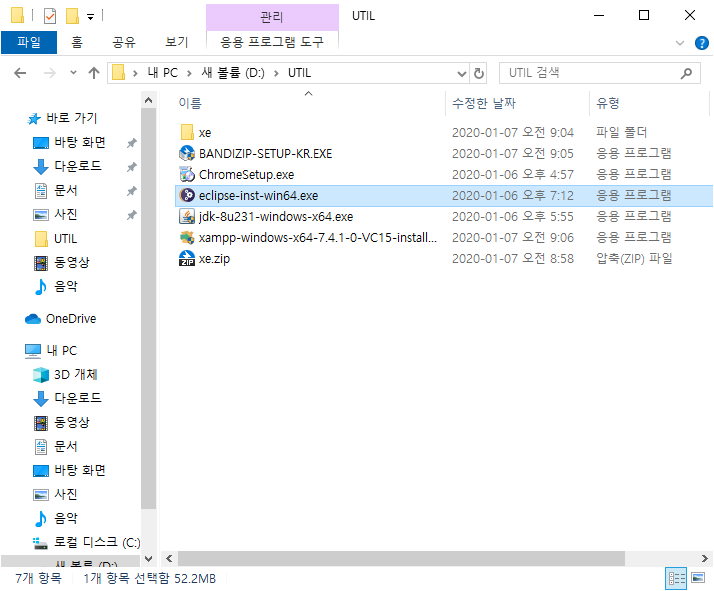Switch to details view layout icon

click(676, 578)
